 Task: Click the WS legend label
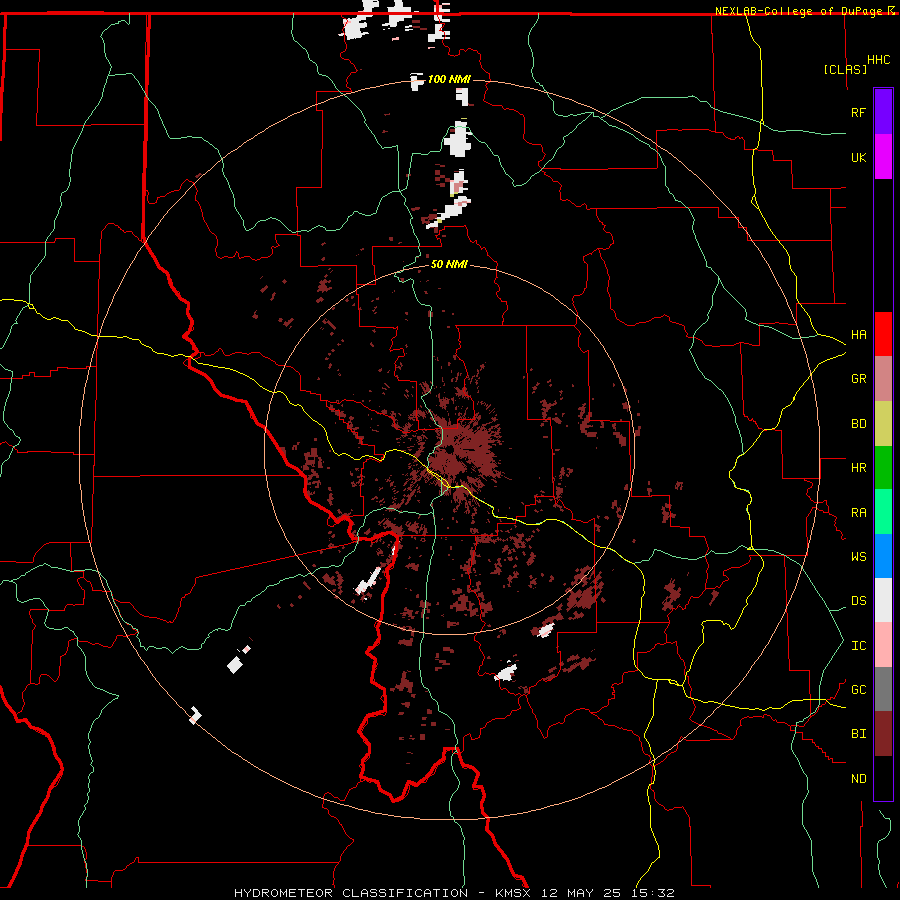click(x=858, y=557)
